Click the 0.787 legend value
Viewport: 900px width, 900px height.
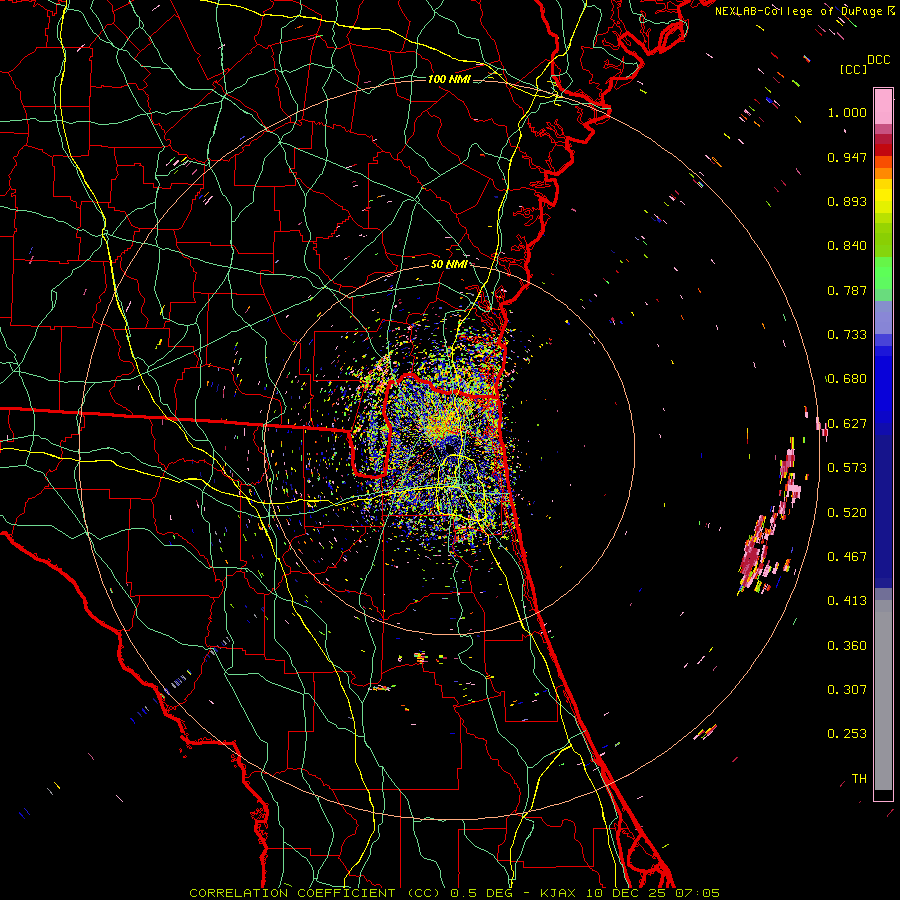coord(847,290)
